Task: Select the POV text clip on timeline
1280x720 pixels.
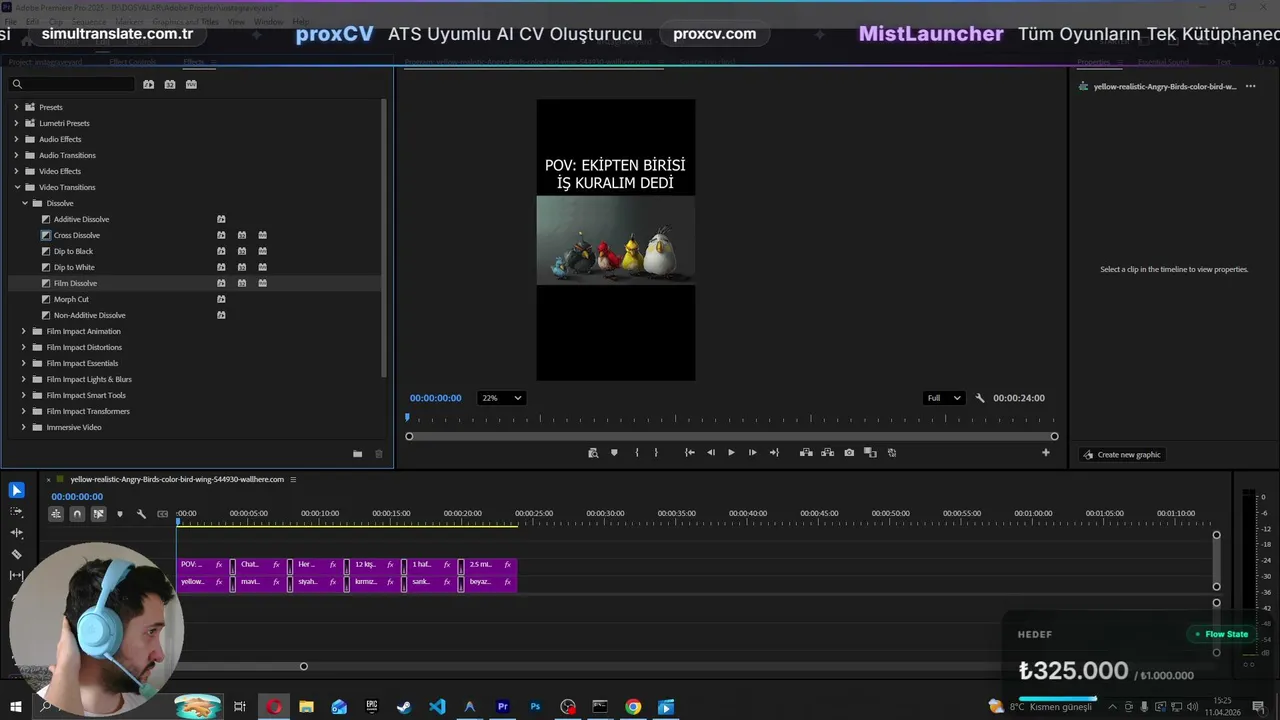Action: click(x=203, y=565)
